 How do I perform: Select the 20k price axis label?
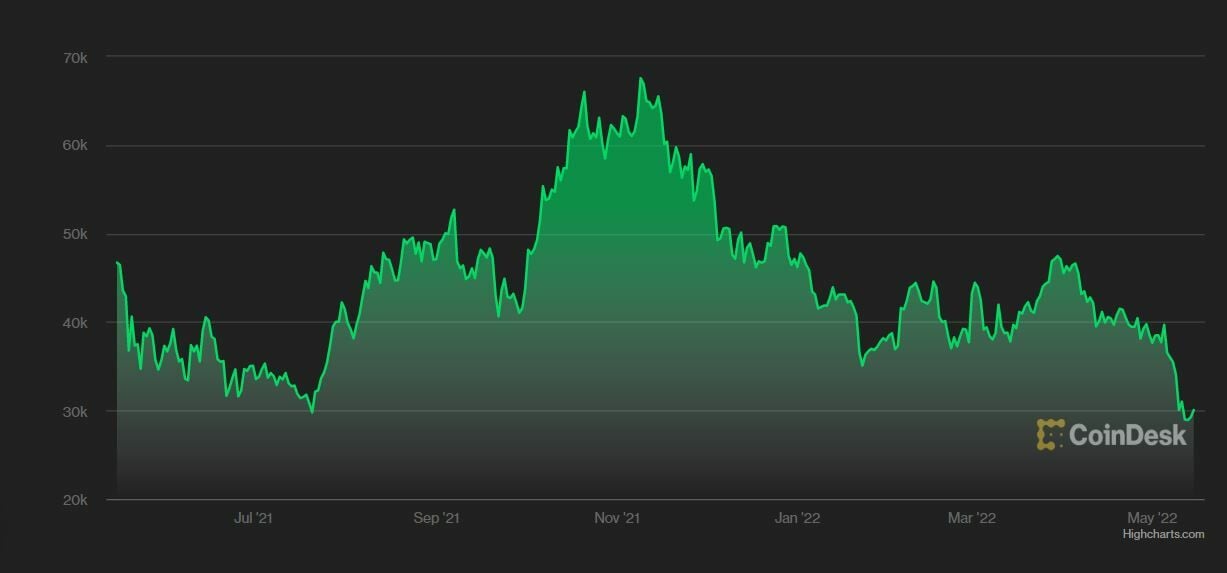pyautogui.click(x=75, y=500)
